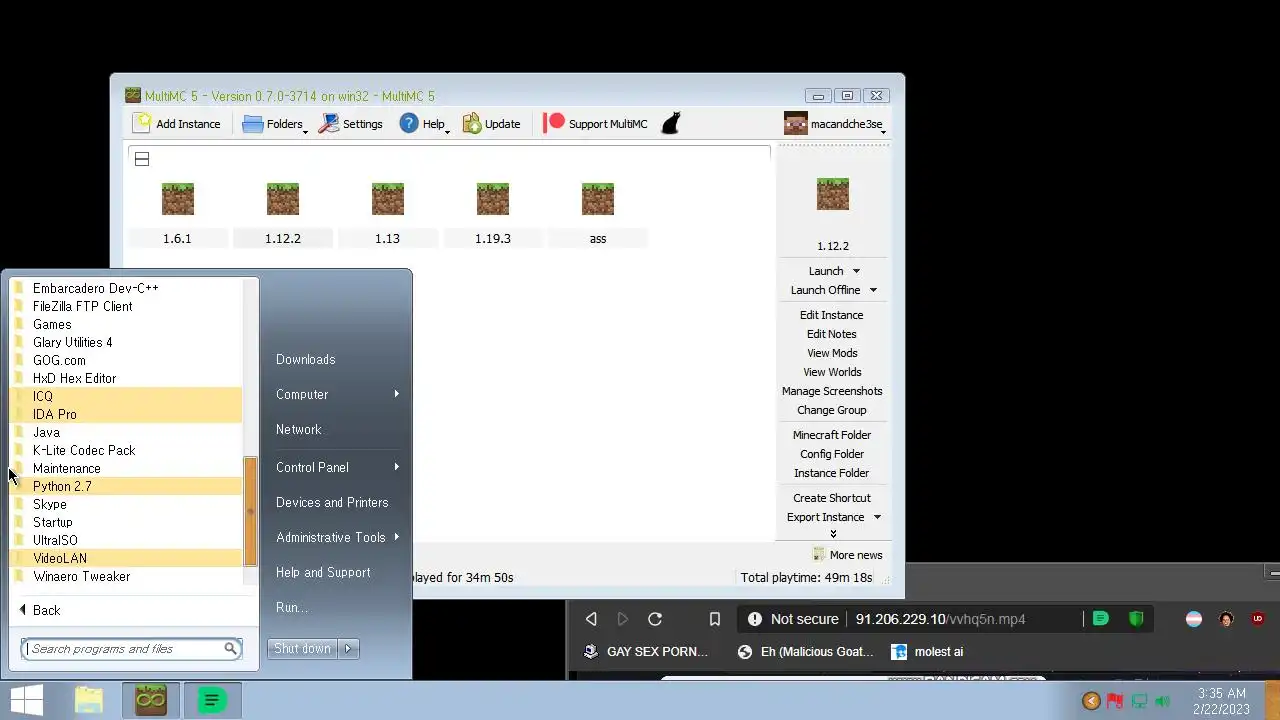The width and height of the screenshot is (1280, 720).
Task: Select the 1.13 instance
Action: click(387, 213)
